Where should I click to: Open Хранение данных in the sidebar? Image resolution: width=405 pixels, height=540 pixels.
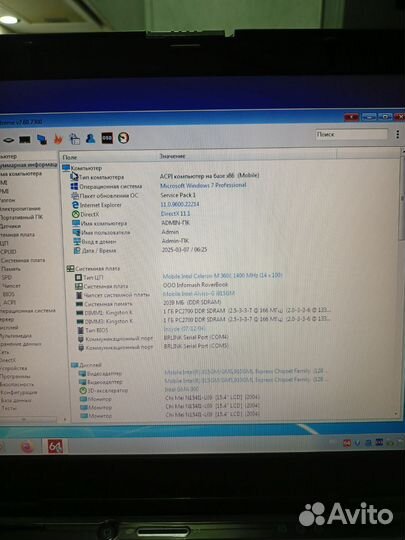click(x=21, y=344)
